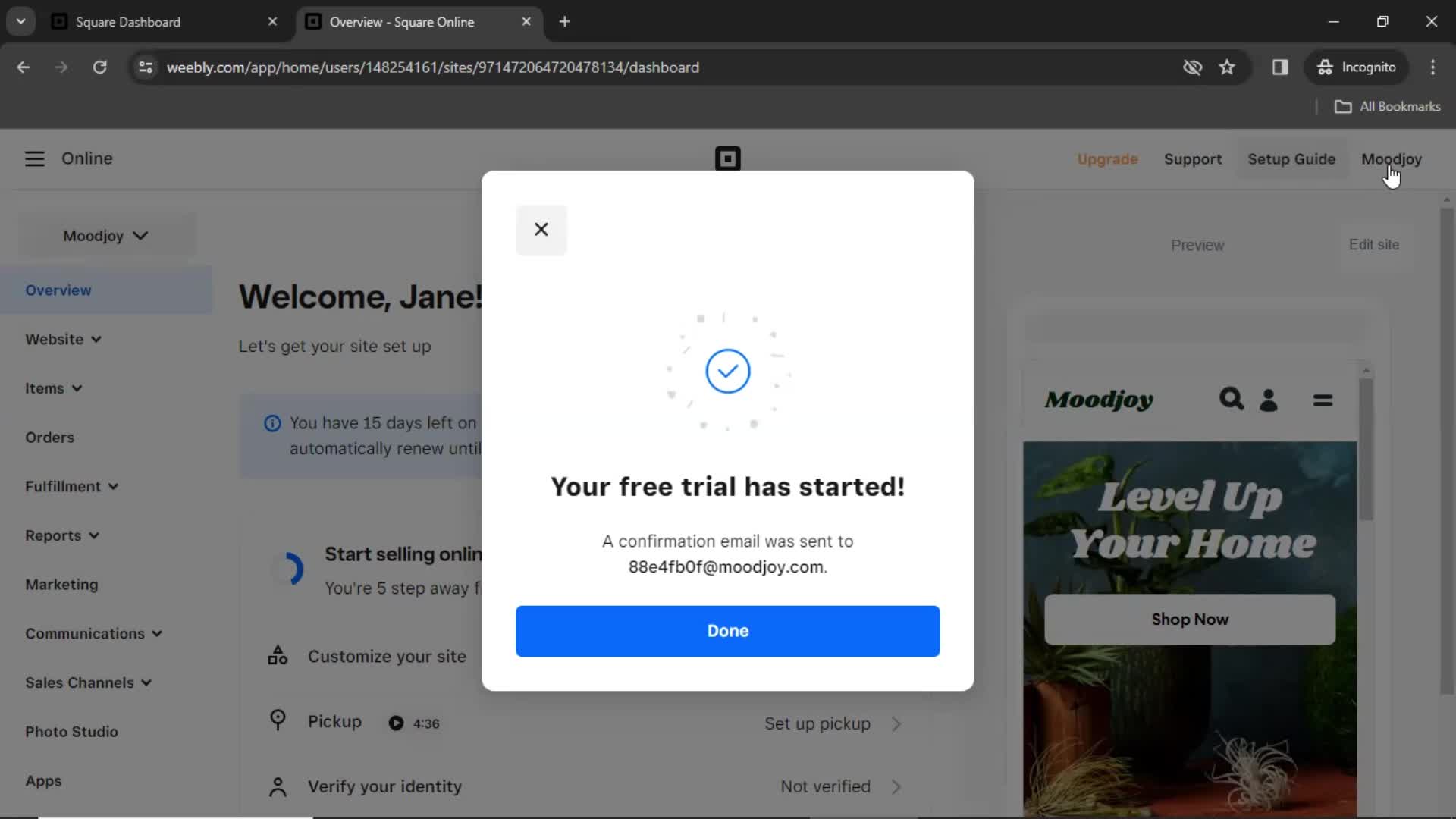
Task: Click the Upgrade link in top navigation
Action: (x=1107, y=159)
